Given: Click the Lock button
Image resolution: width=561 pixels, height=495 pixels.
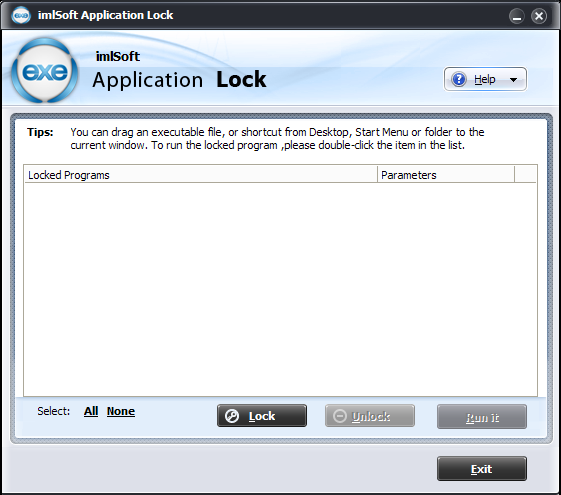Looking at the screenshot, I should pos(262,416).
